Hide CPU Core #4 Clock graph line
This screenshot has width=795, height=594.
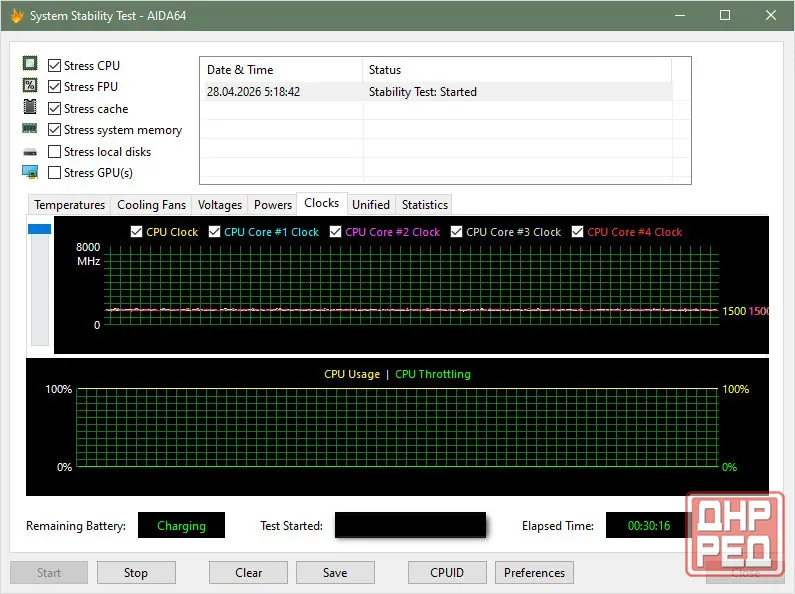pos(577,232)
